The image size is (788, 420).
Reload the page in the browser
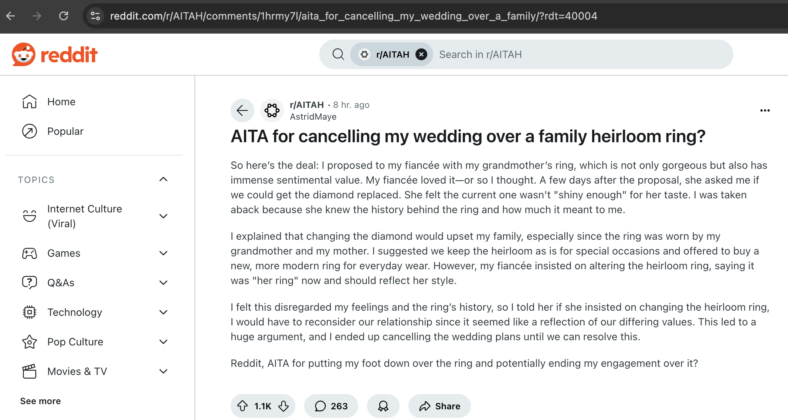click(x=63, y=16)
